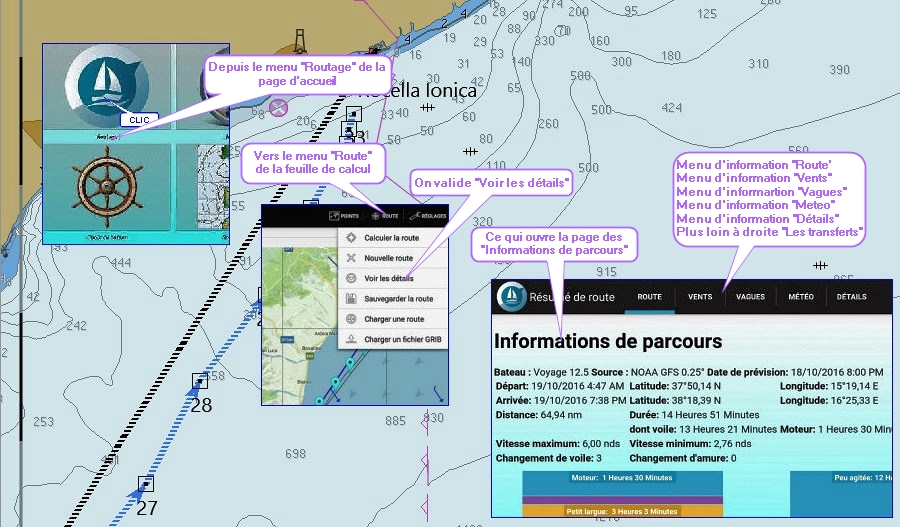Click the Peu agitée sea-state bar
Viewport: 900px width, 527px height.
[x=841, y=494]
